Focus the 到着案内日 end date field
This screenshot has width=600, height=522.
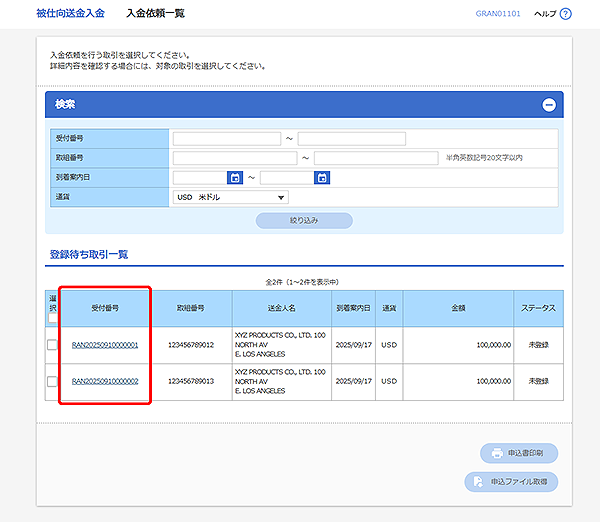[287, 178]
